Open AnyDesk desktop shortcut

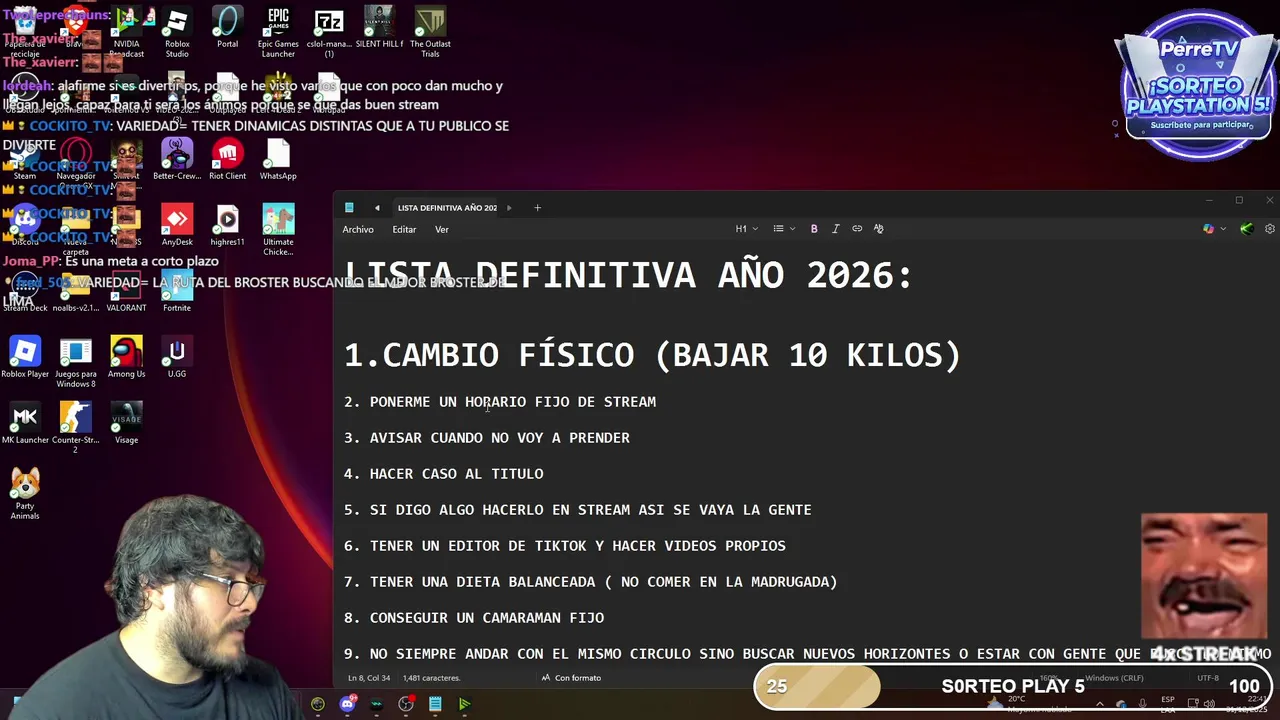[177, 226]
